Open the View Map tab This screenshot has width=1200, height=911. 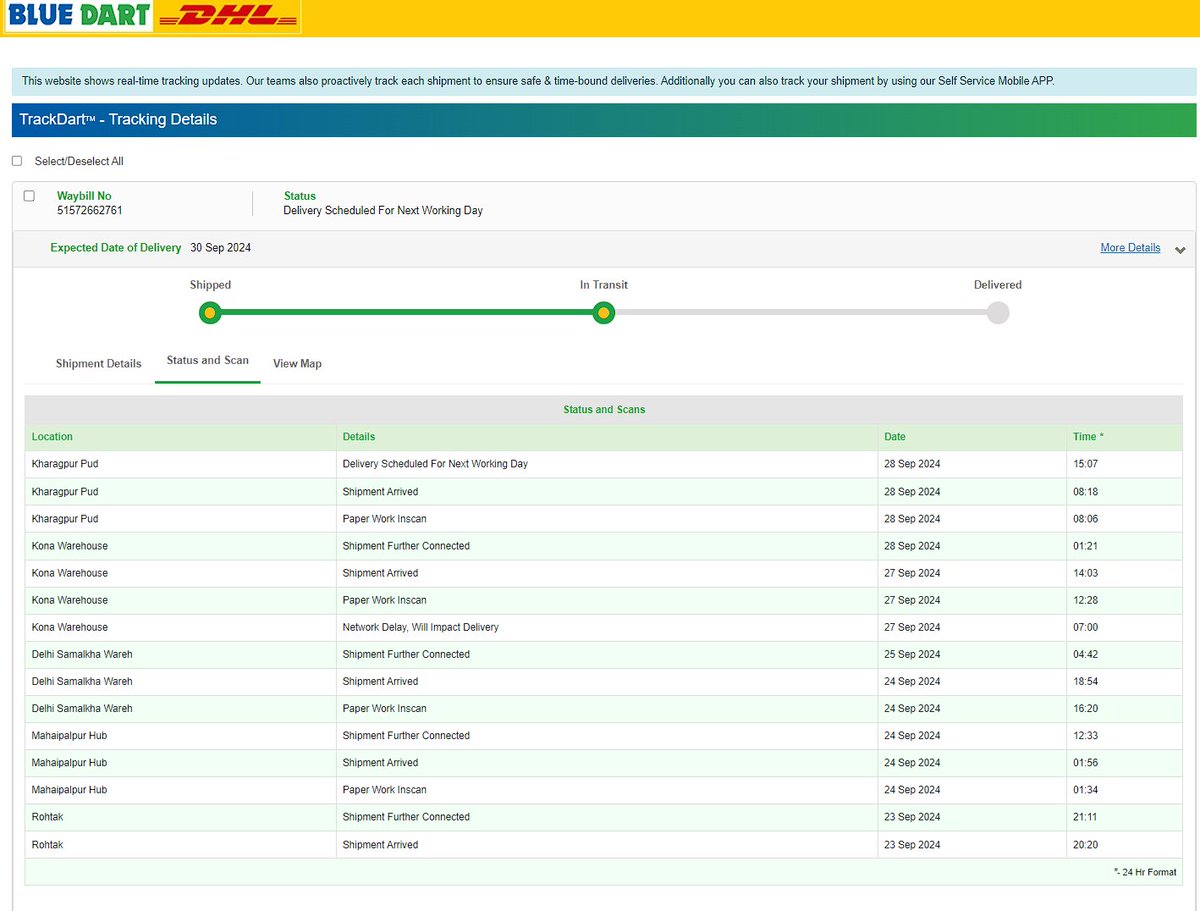tap(297, 363)
